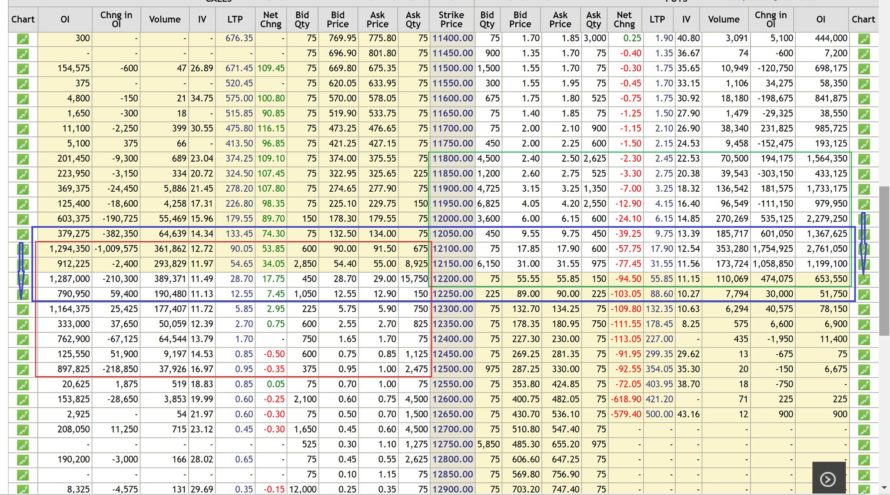The width and height of the screenshot is (890, 495).
Task: Open puts chart icon for 12550.00 strike
Action: pyautogui.click(x=863, y=384)
